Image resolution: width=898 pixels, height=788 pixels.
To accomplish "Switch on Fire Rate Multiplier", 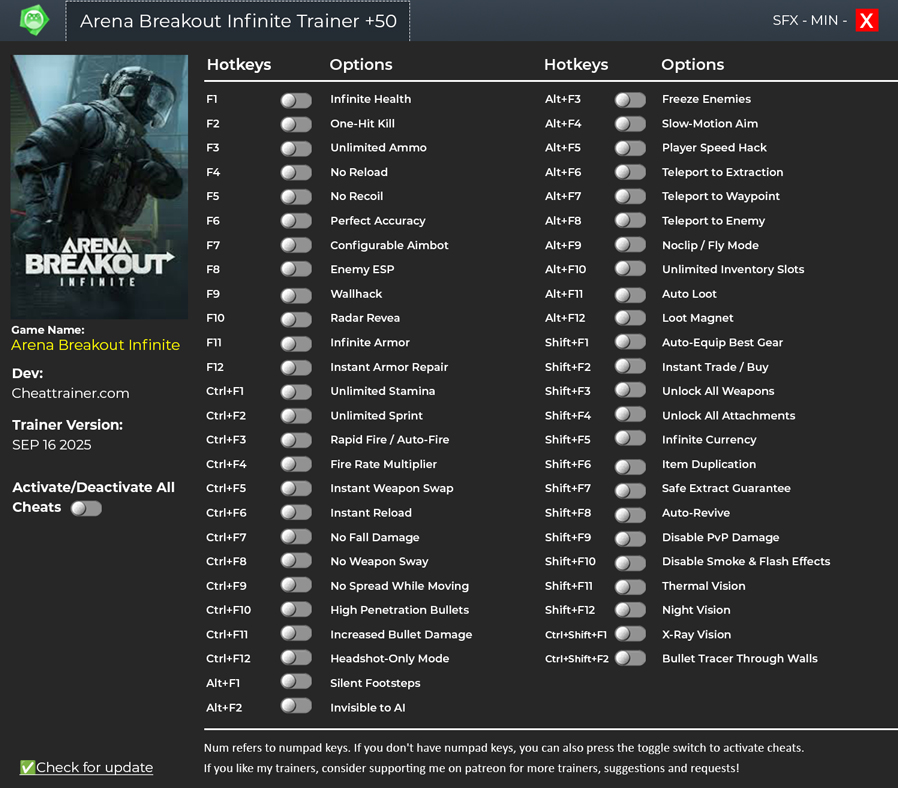I will click(x=296, y=464).
